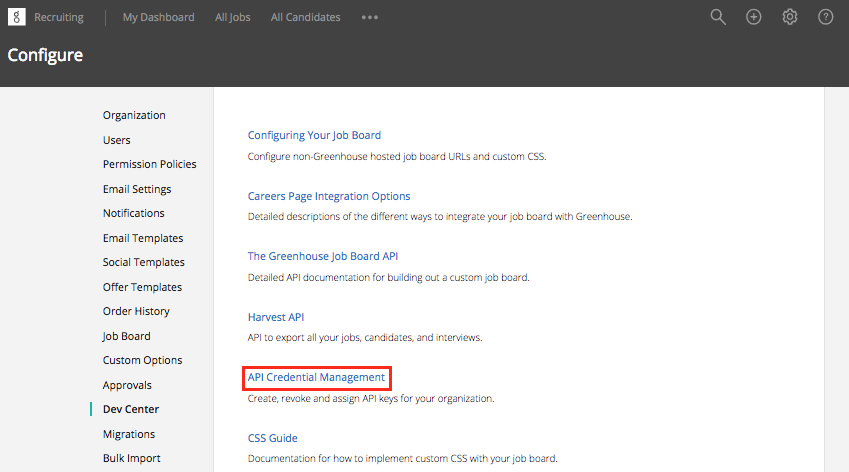The width and height of the screenshot is (849, 472).
Task: Open The Greenhouse Job Board API link
Action: tap(323, 256)
